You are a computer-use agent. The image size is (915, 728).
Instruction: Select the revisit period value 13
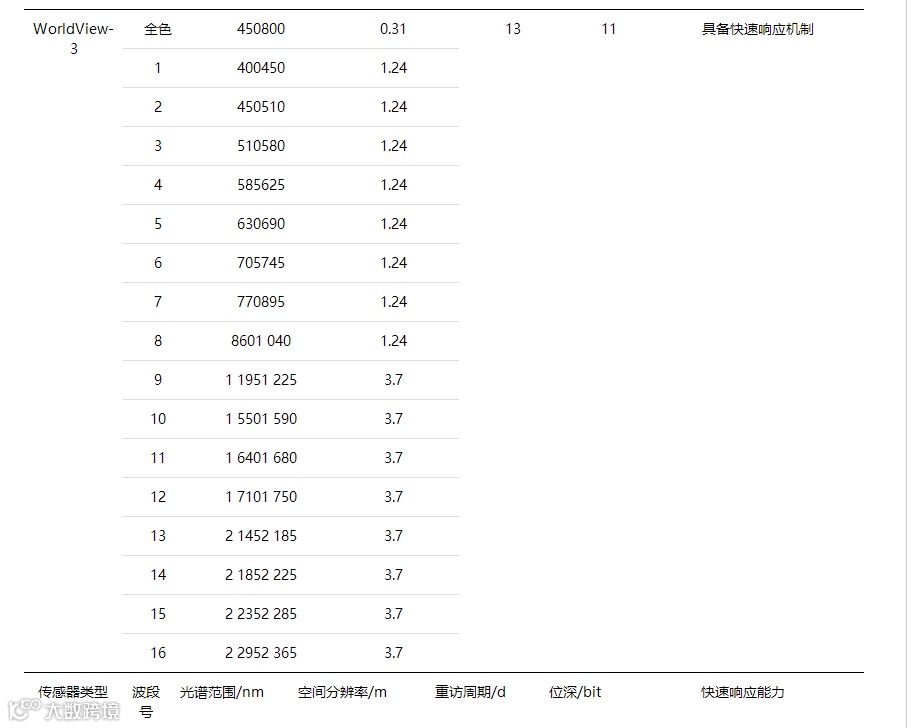pyautogui.click(x=513, y=29)
